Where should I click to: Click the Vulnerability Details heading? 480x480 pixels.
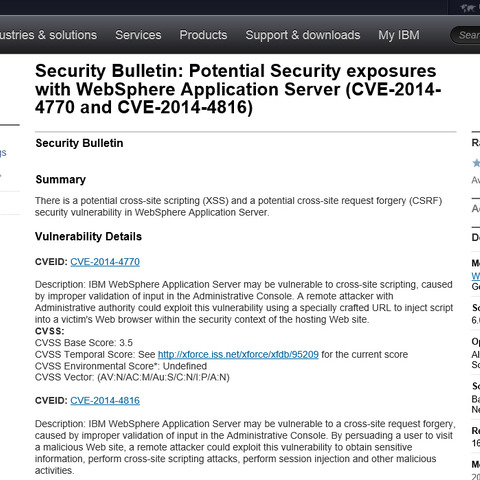point(88,237)
